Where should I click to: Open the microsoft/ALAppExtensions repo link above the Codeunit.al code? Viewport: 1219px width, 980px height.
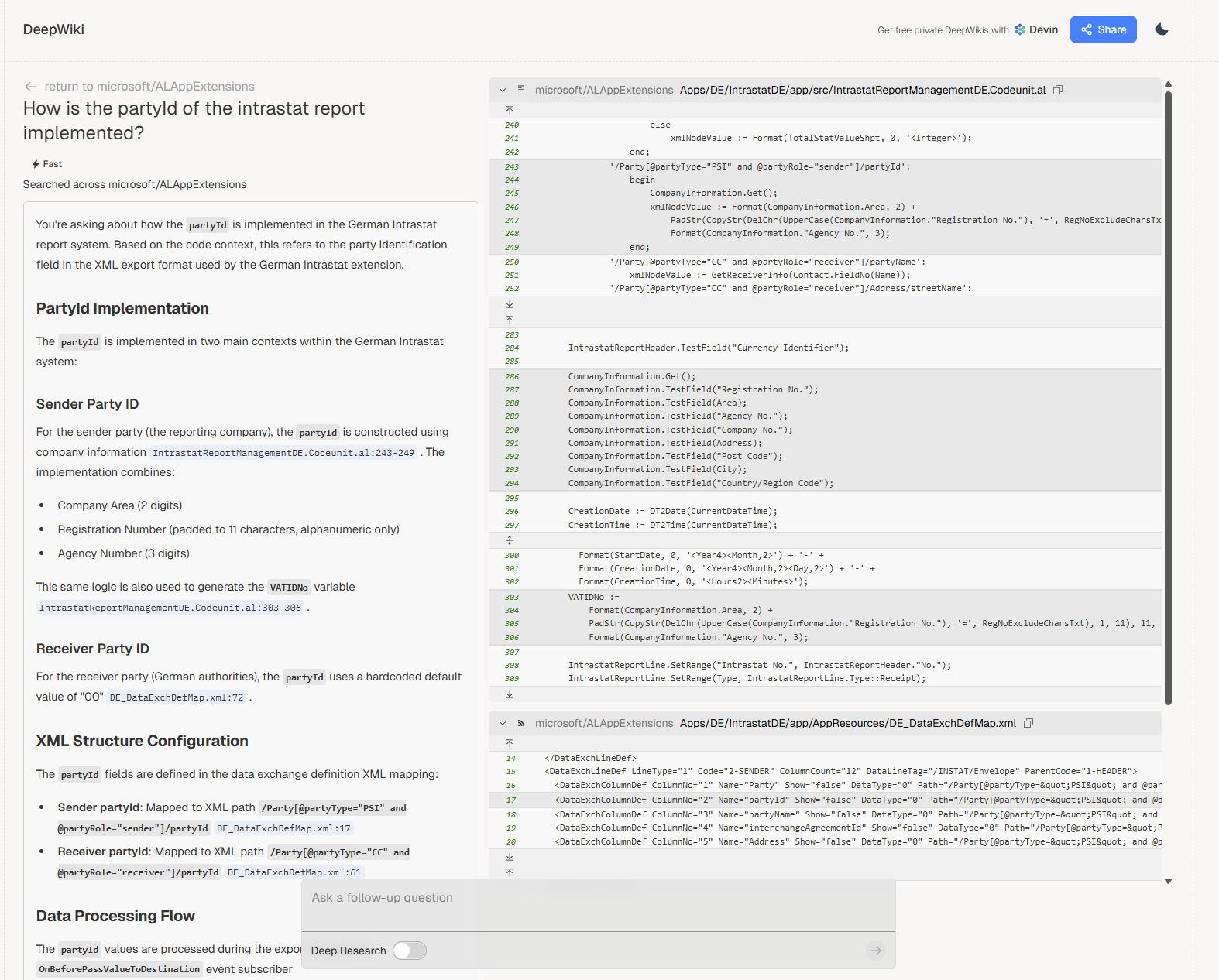(x=604, y=91)
